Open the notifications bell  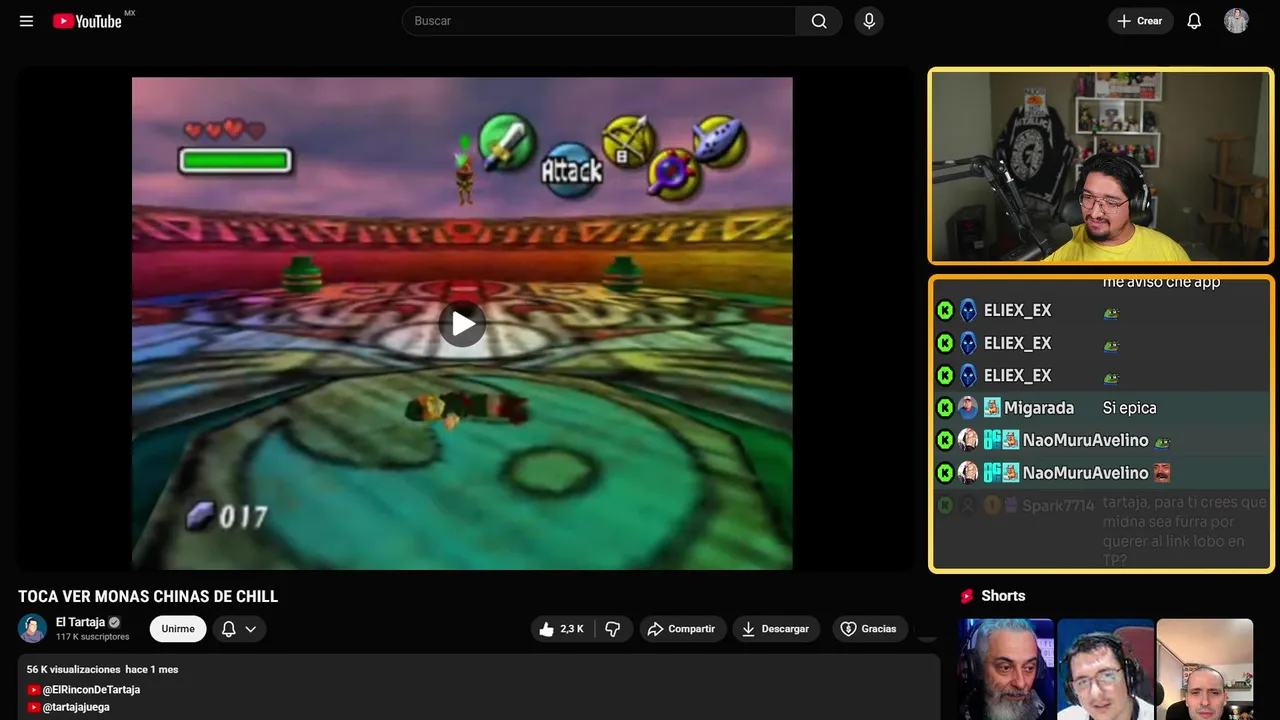pos(1194,21)
